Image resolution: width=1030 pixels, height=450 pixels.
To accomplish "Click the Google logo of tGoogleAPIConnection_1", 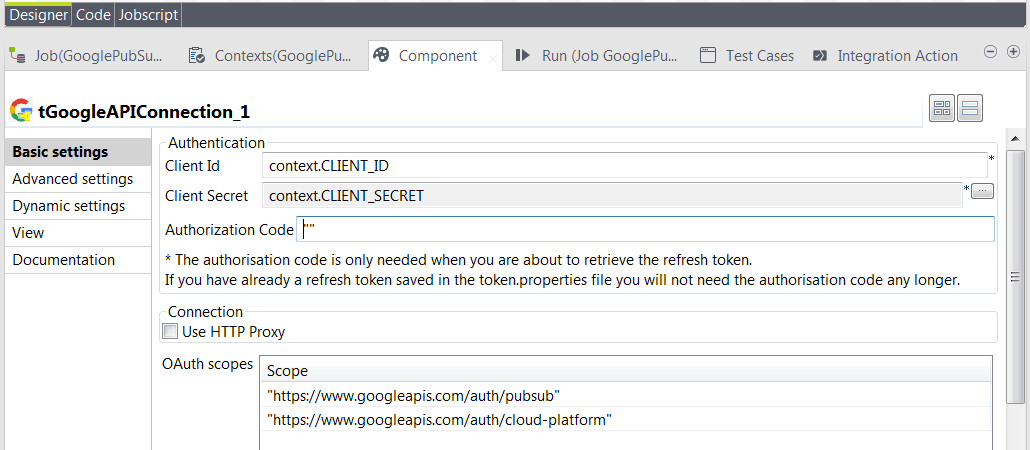I will (22, 110).
